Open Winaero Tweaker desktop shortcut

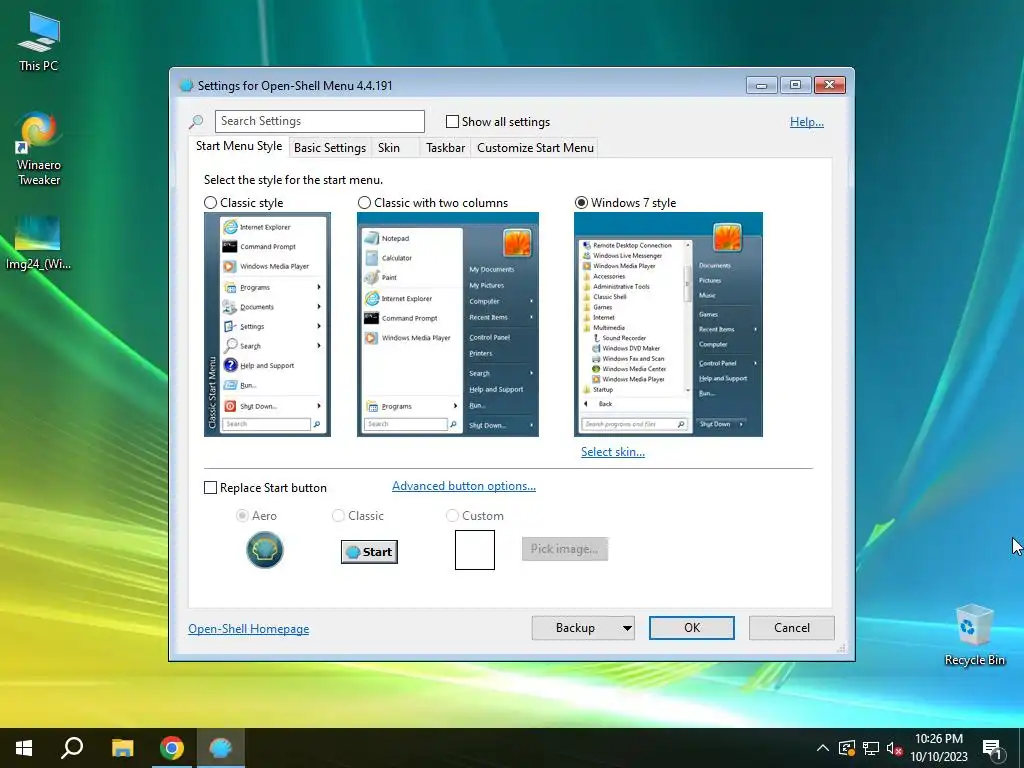coord(39,149)
